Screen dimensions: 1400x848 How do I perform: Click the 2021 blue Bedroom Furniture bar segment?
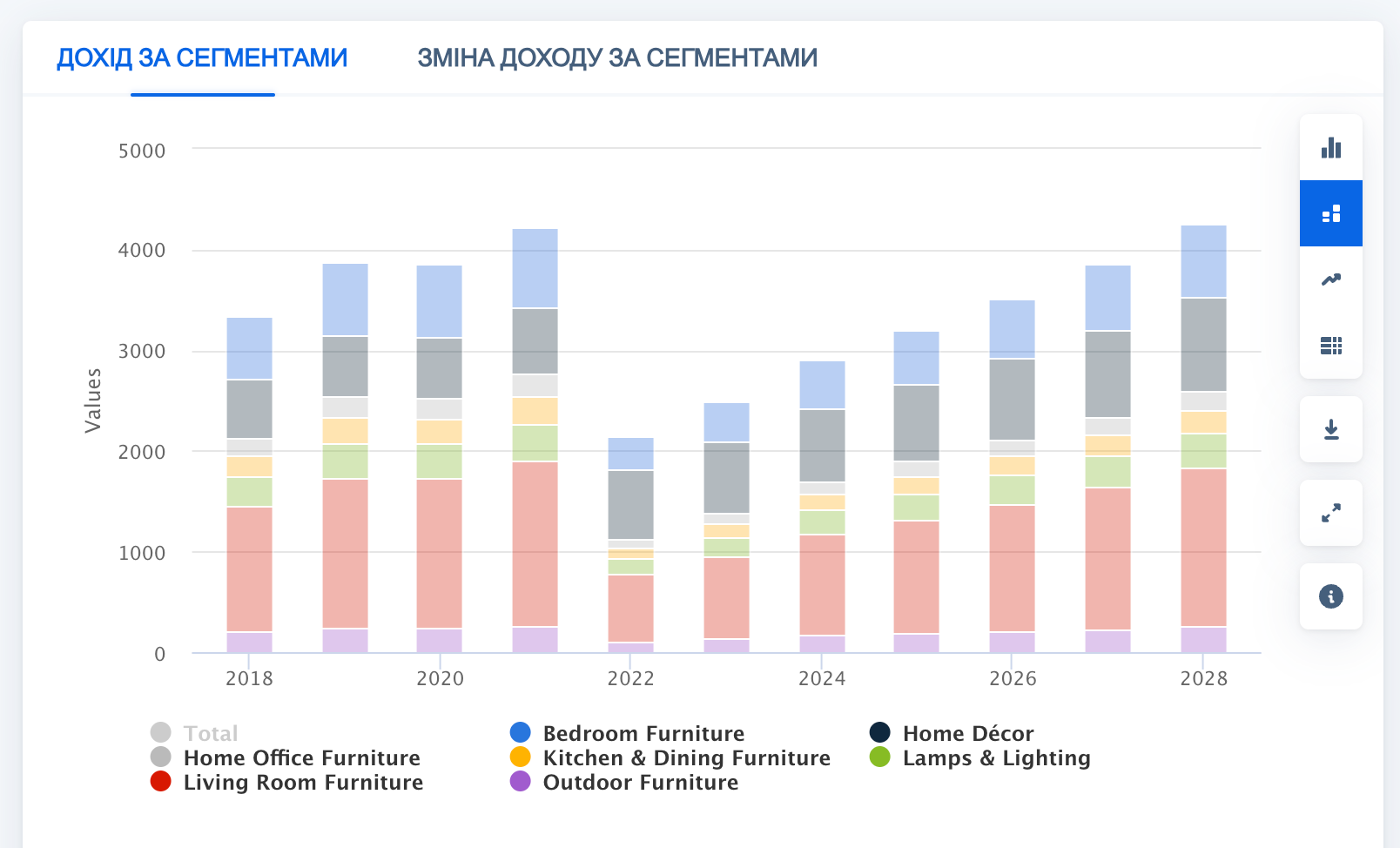click(x=535, y=268)
